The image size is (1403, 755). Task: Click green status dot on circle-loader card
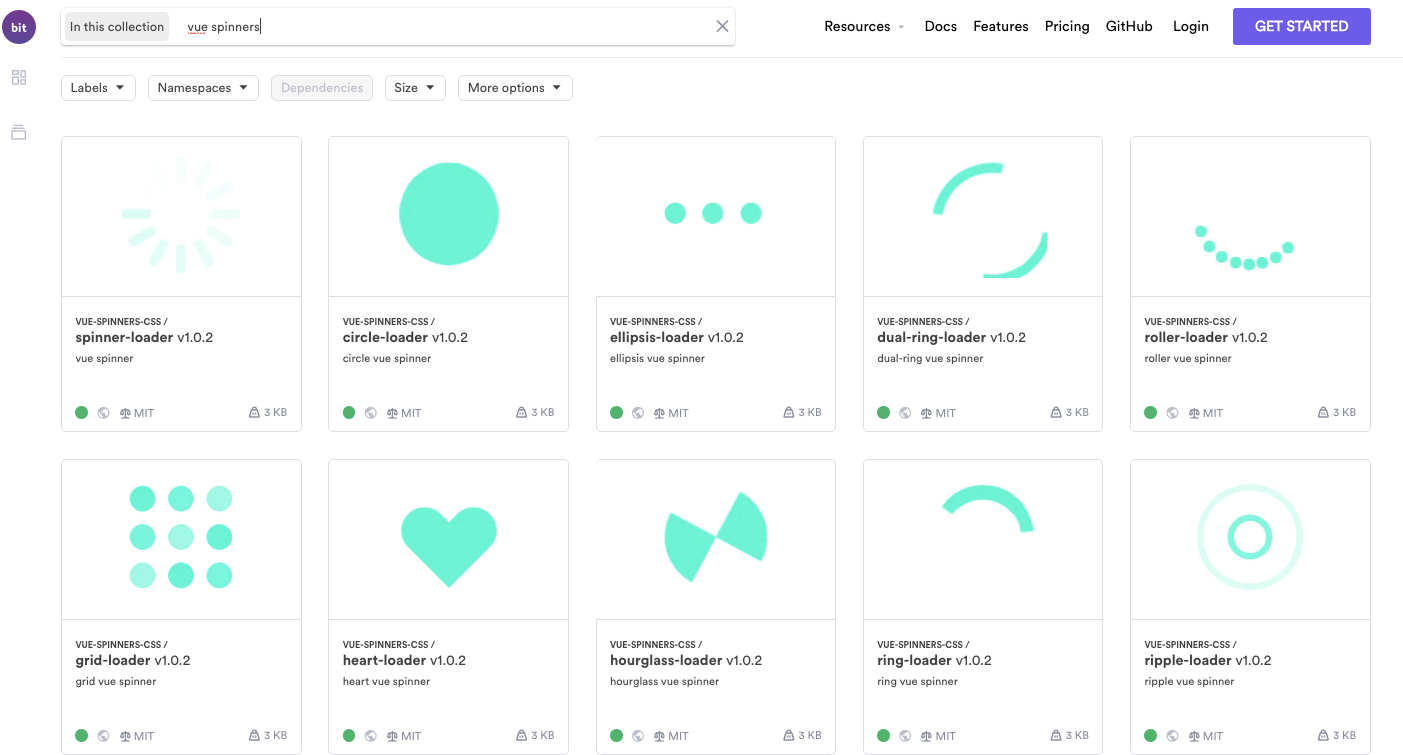[349, 413]
